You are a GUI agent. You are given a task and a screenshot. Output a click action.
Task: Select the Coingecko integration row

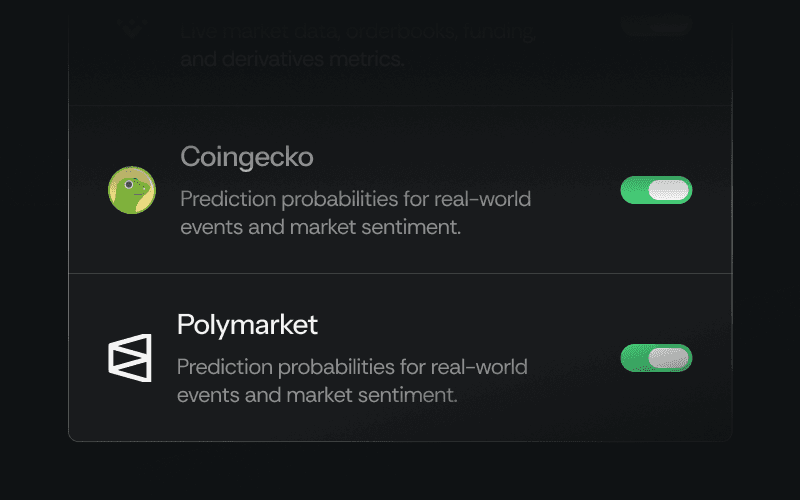[401, 189]
